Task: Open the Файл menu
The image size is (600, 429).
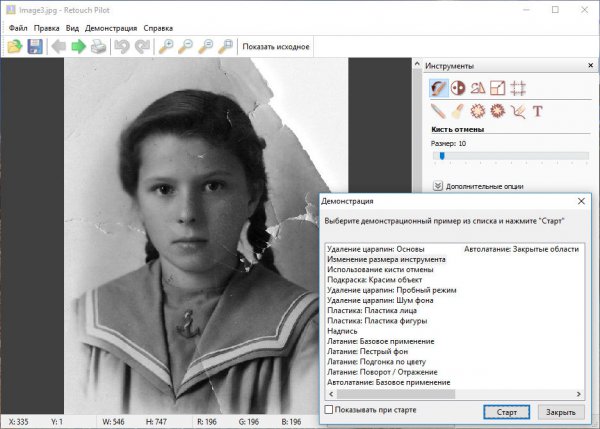Action: [18, 28]
